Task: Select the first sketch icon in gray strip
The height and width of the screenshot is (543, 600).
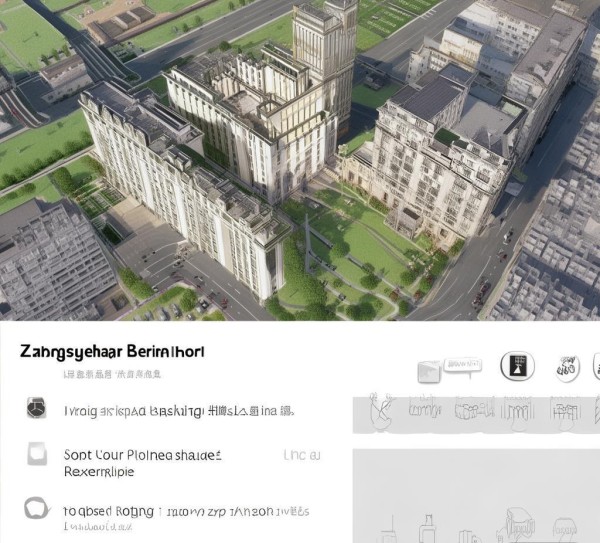Action: pyautogui.click(x=382, y=412)
